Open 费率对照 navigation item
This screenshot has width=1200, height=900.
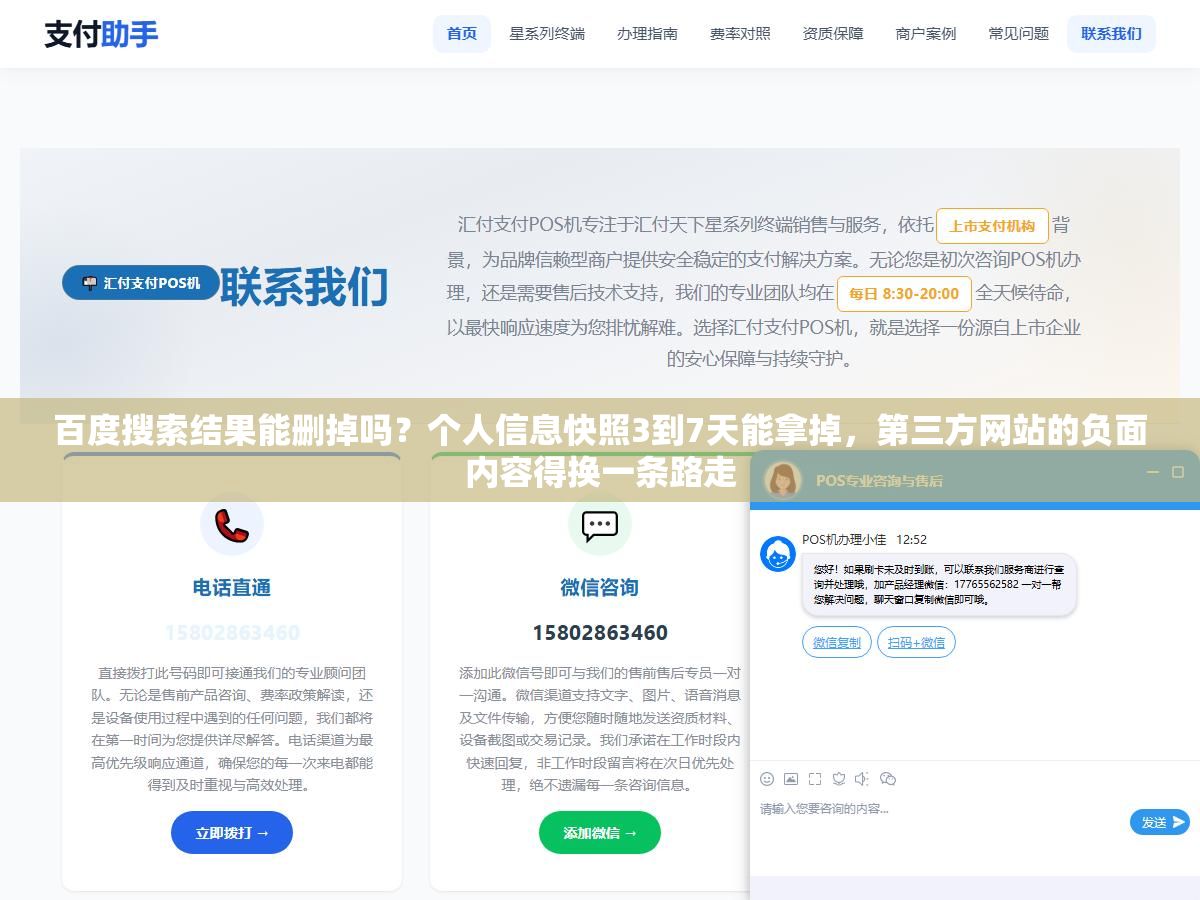click(740, 33)
